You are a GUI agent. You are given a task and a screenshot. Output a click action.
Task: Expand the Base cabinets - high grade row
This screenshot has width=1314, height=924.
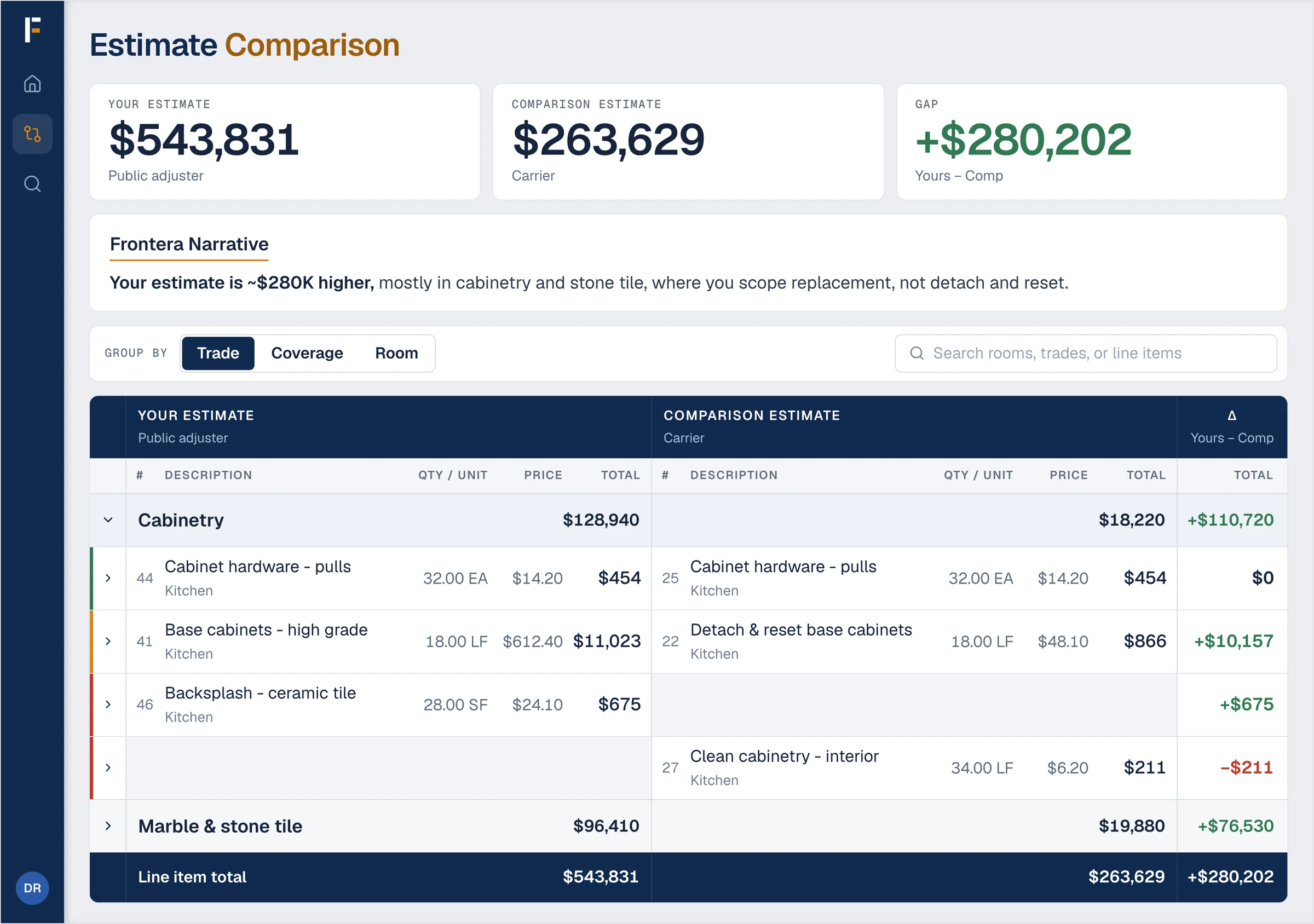tap(108, 642)
